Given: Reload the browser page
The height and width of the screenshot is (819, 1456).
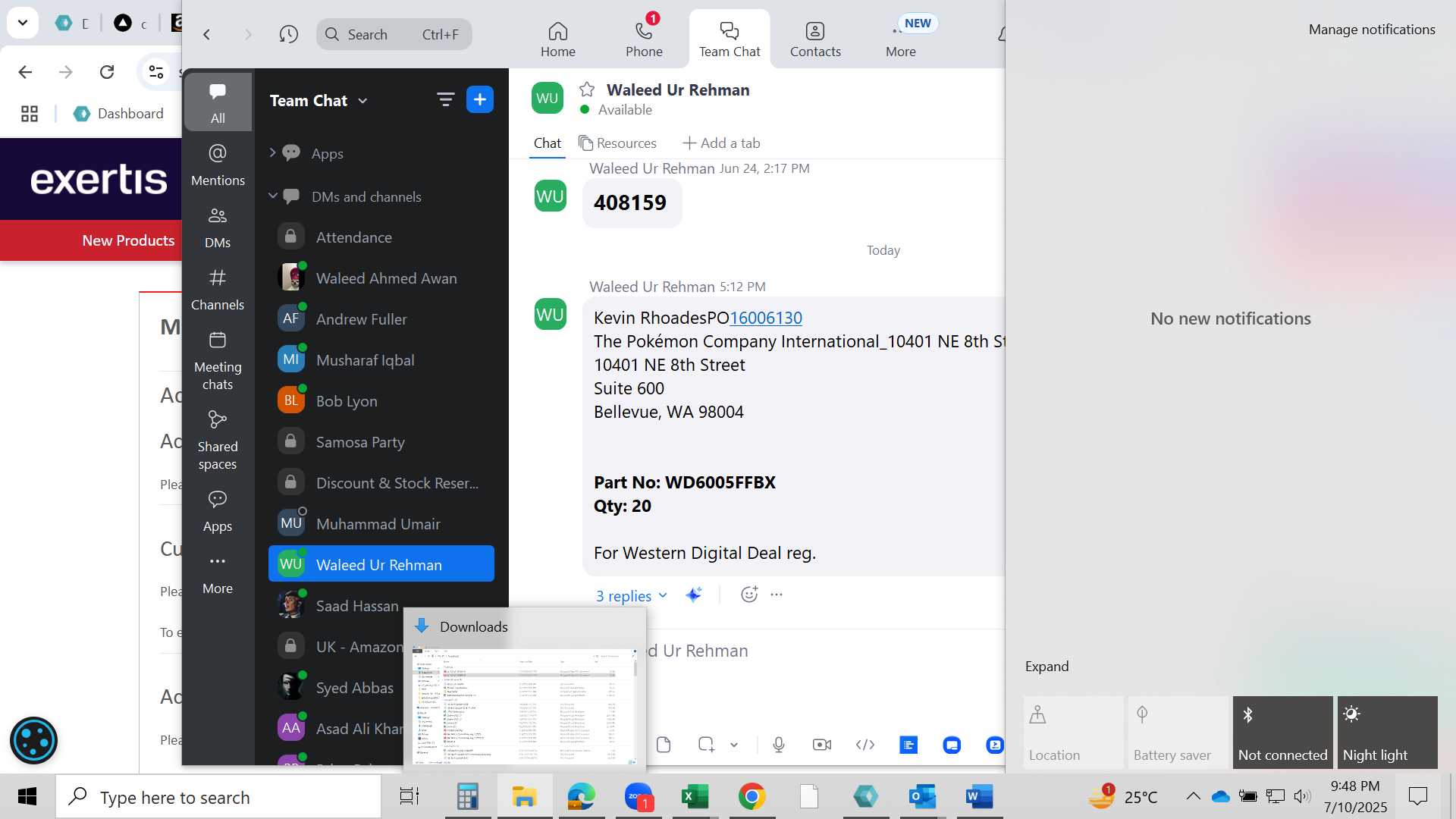Looking at the screenshot, I should pos(107,72).
